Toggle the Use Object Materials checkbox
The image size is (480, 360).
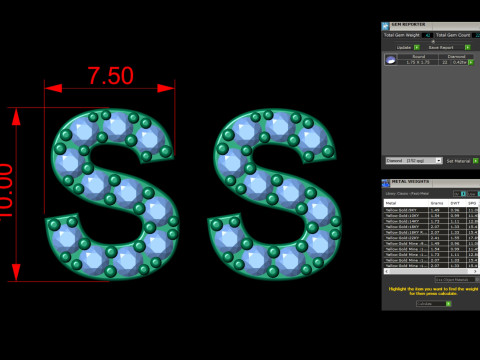point(477,279)
